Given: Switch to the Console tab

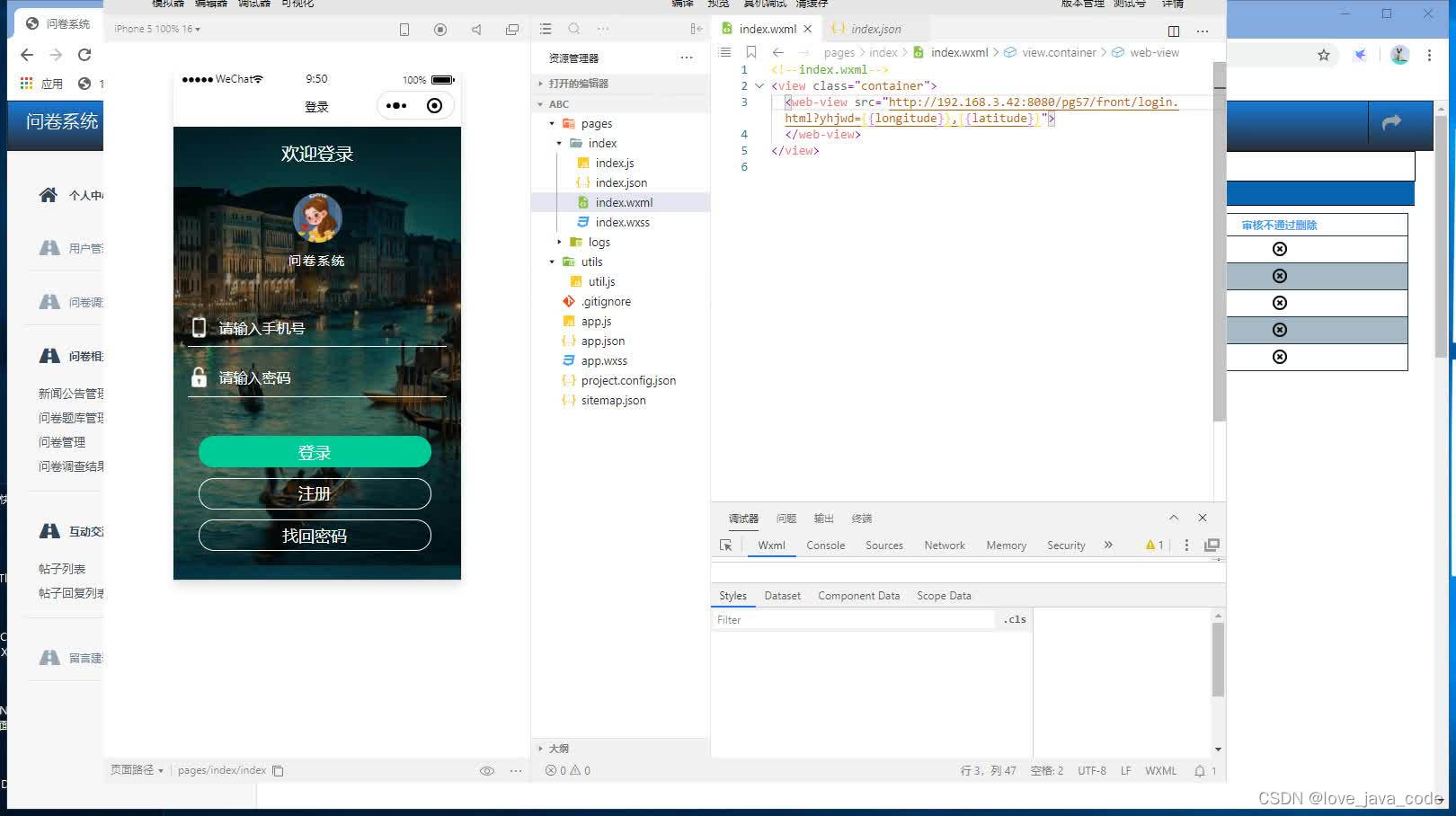Looking at the screenshot, I should pos(826,545).
